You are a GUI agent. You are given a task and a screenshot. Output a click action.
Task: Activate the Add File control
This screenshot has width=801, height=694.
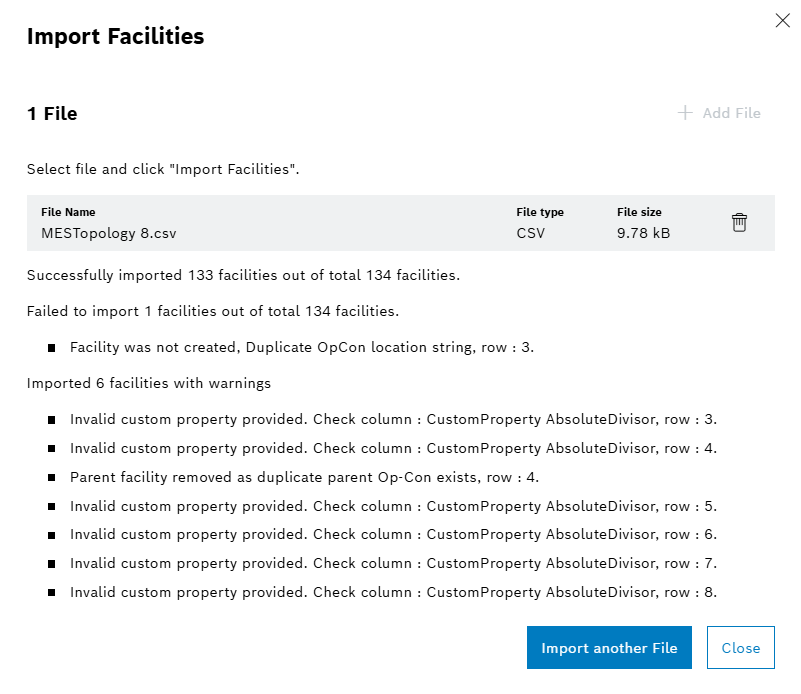point(719,112)
